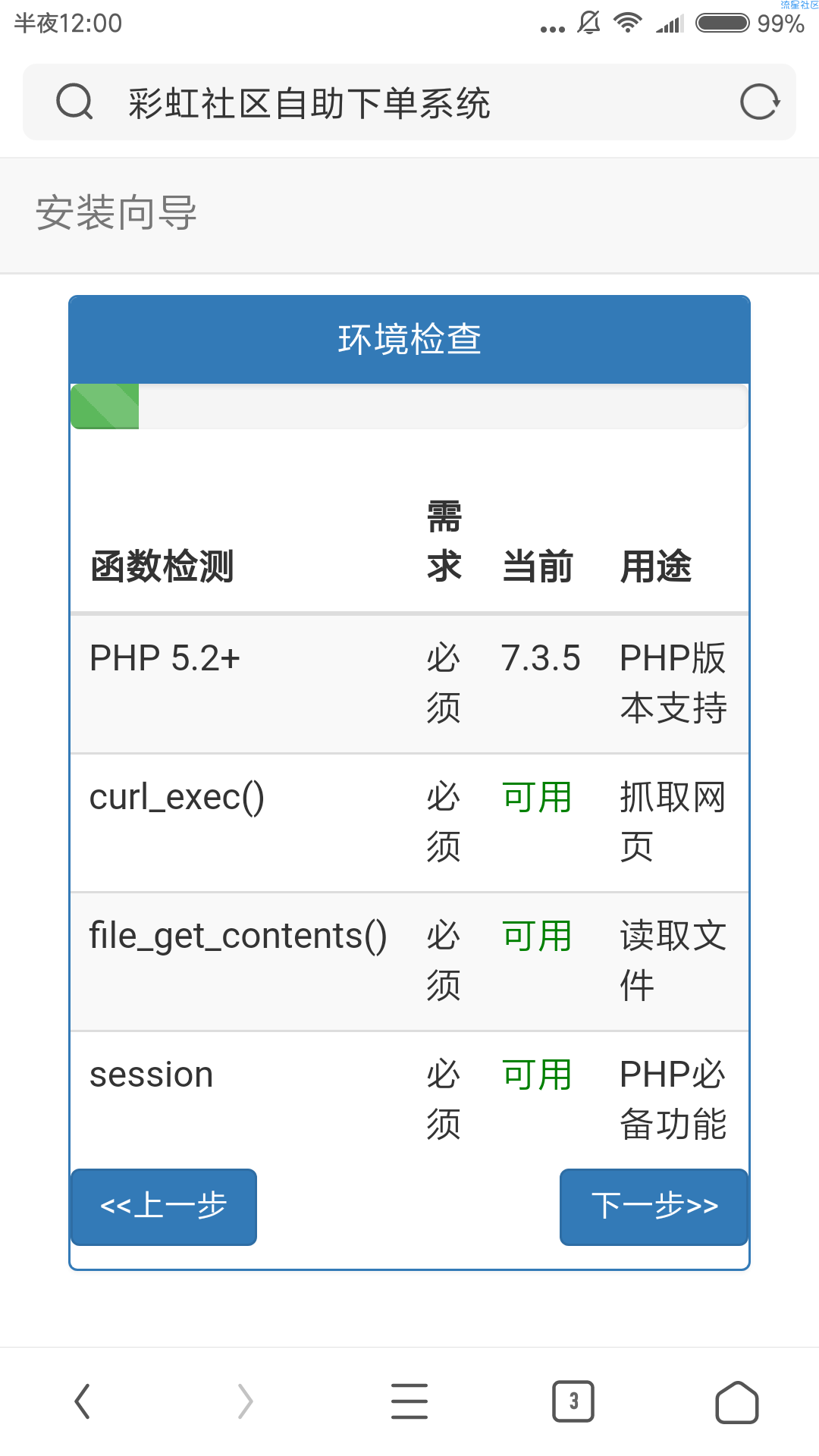
Task: Tap the search magnifier icon
Action: (75, 102)
